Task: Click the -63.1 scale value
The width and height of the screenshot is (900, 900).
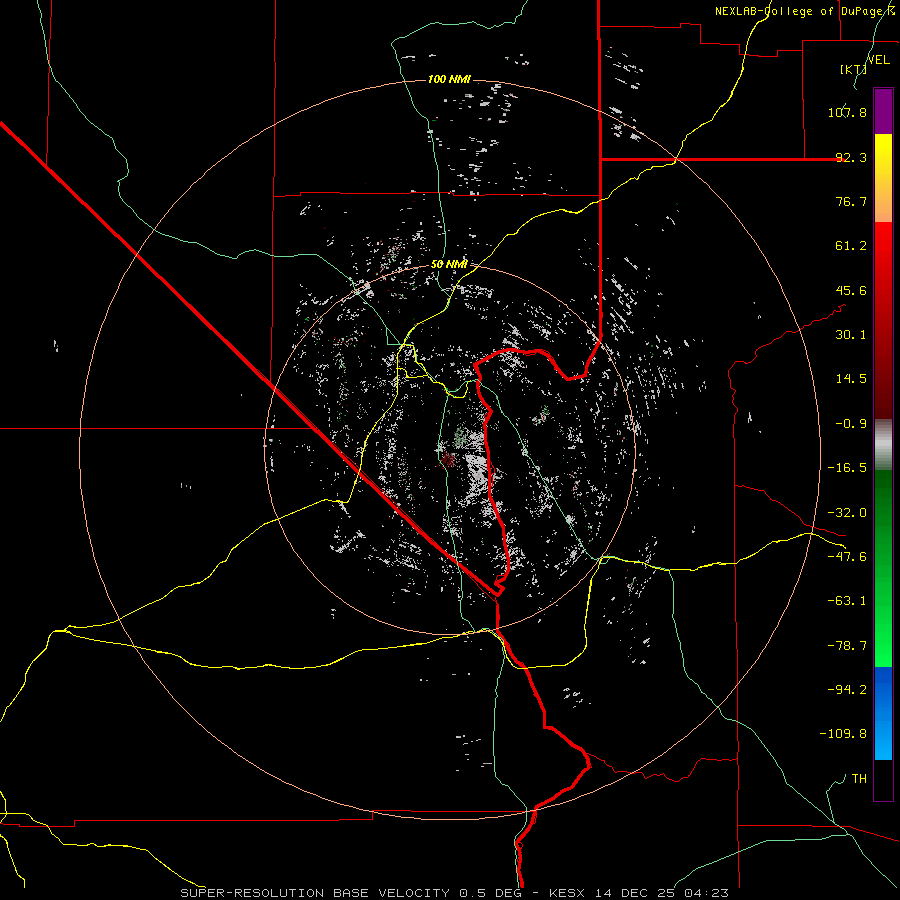Action: [x=847, y=601]
